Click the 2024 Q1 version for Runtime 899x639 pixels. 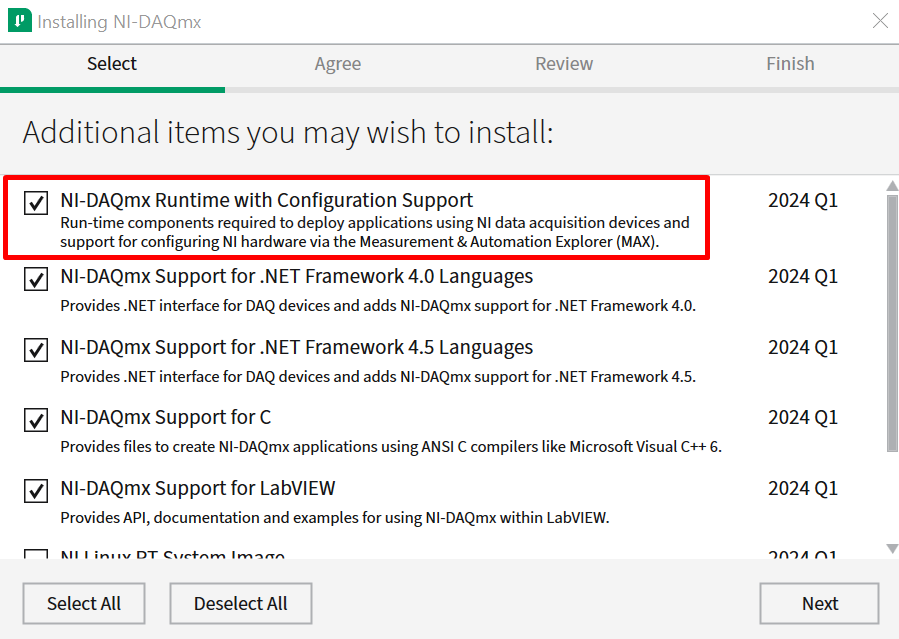(x=803, y=200)
